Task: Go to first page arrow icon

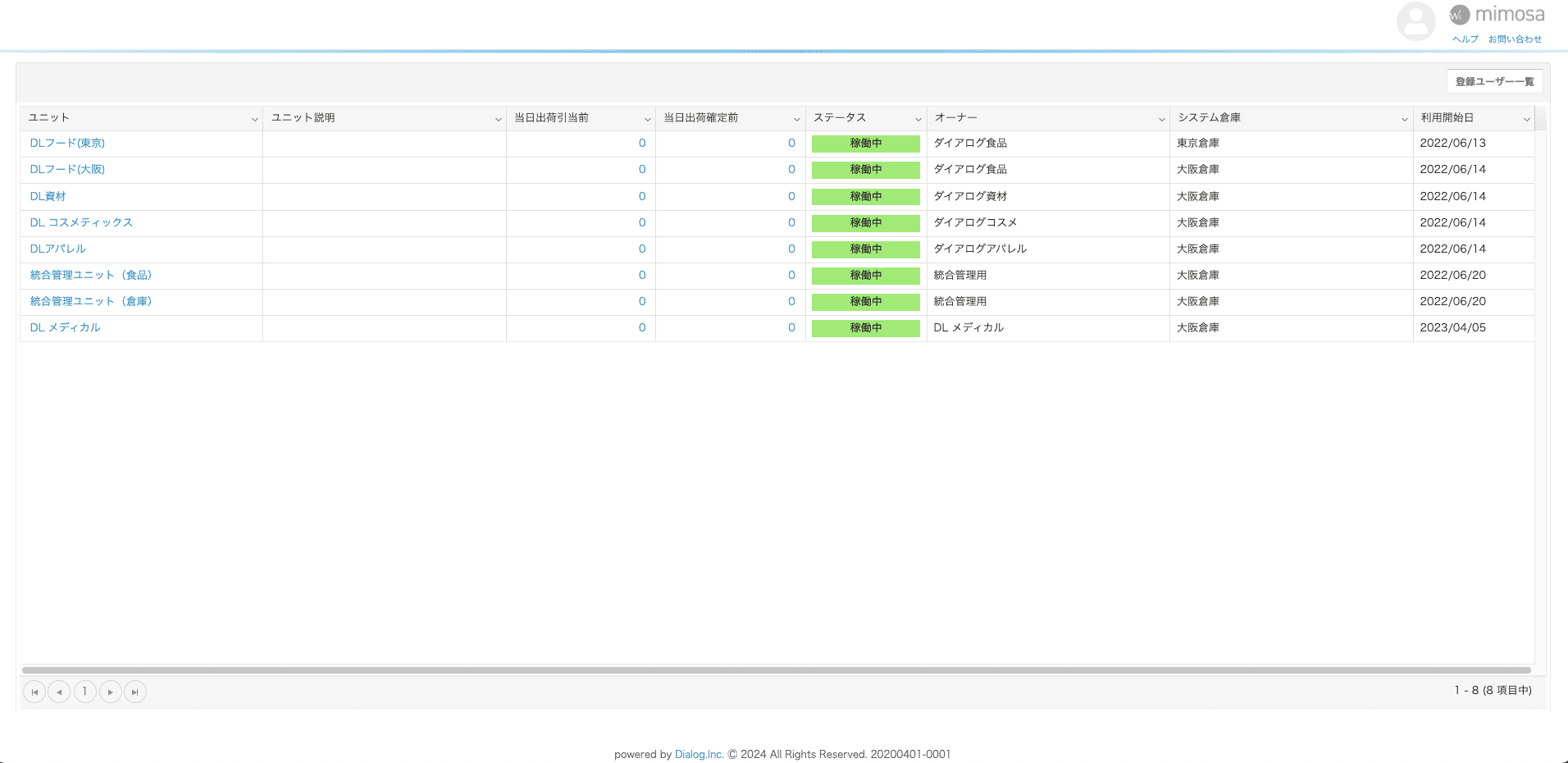Action: click(34, 692)
